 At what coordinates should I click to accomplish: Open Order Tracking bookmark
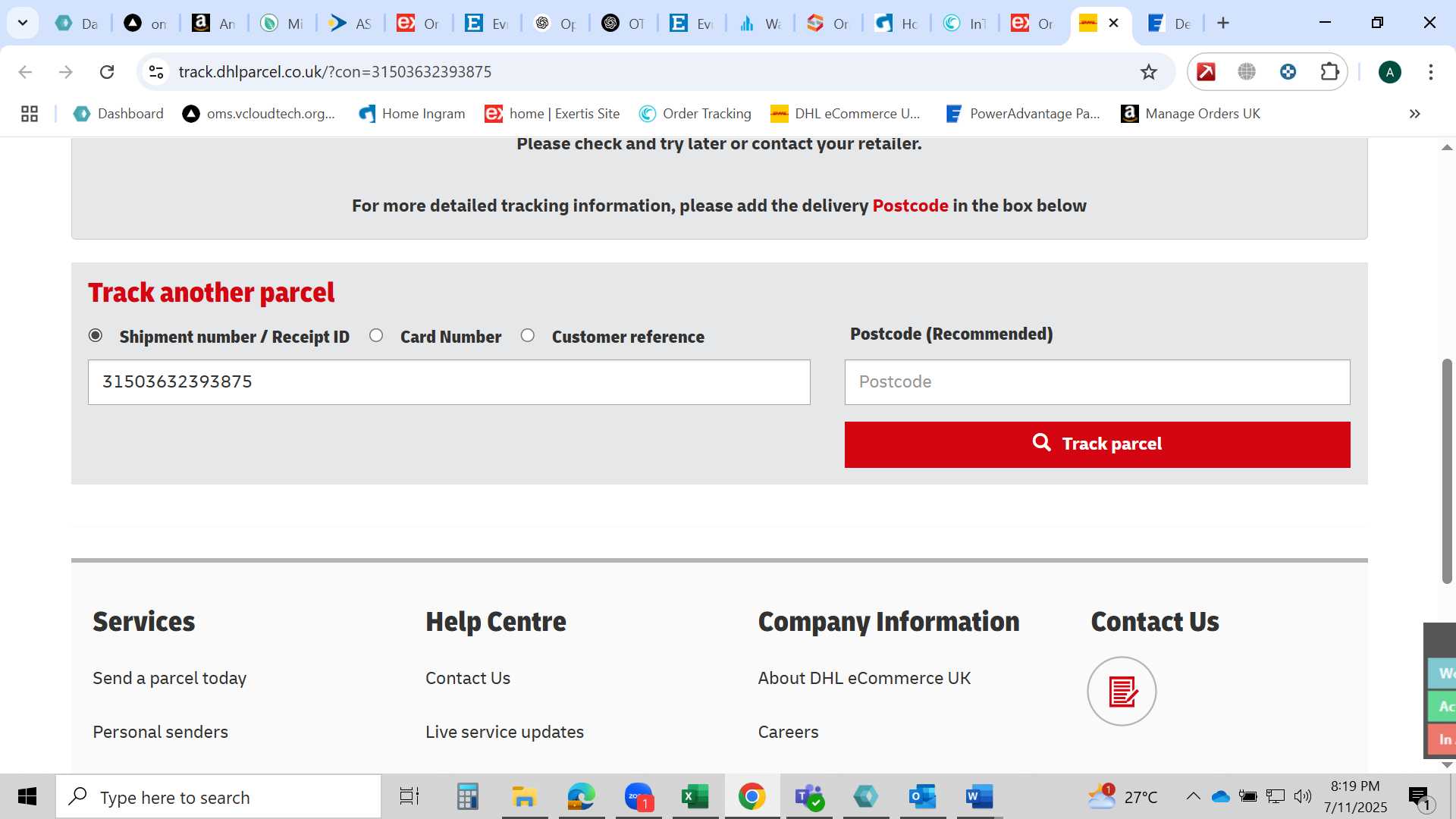695,114
